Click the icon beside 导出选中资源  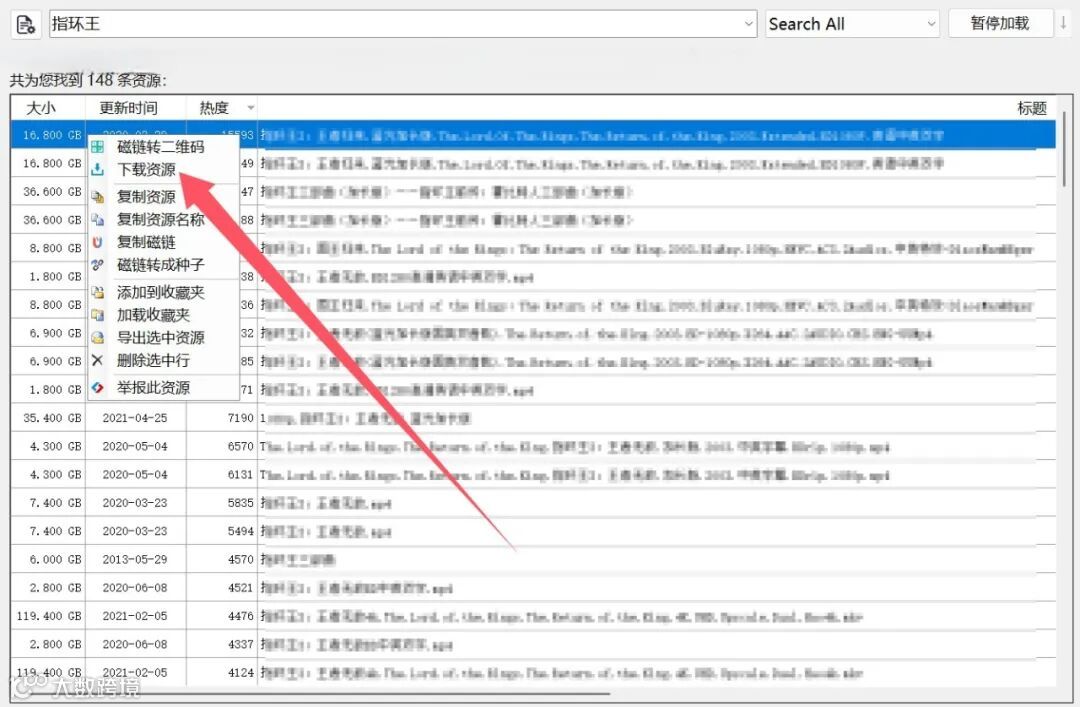(98, 338)
